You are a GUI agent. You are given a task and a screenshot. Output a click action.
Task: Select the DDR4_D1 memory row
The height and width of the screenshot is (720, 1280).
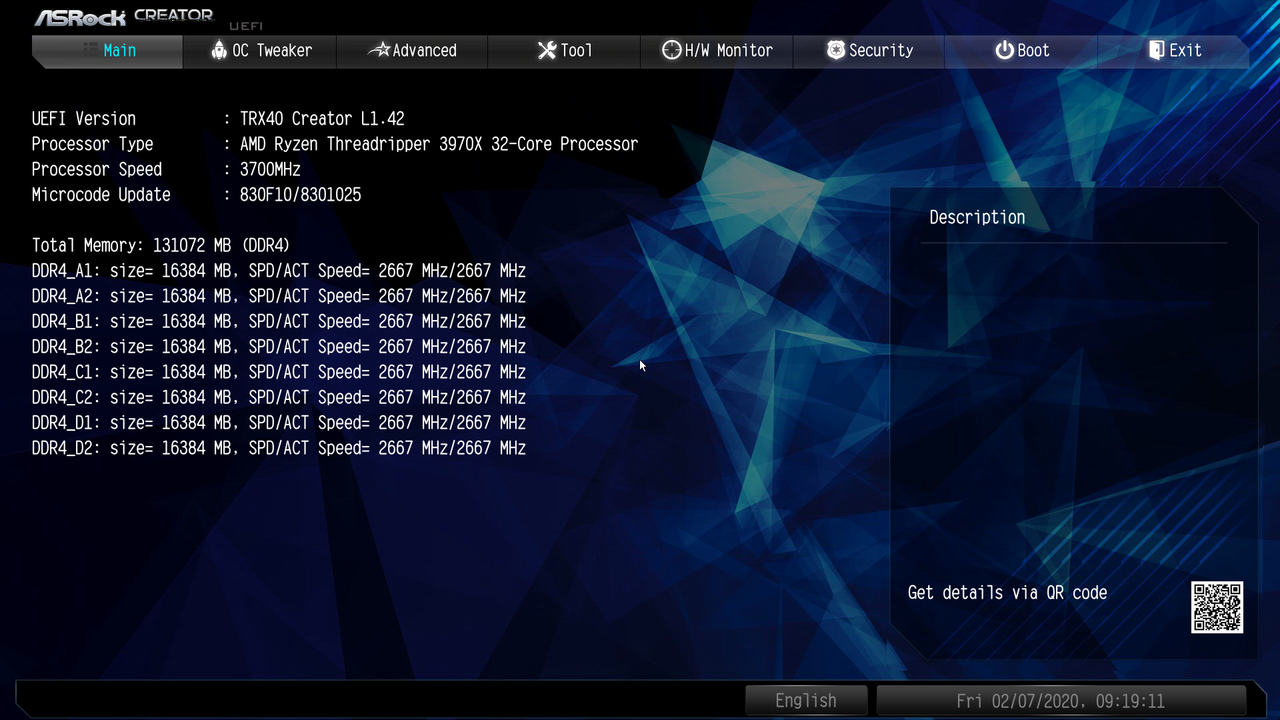tap(278, 423)
